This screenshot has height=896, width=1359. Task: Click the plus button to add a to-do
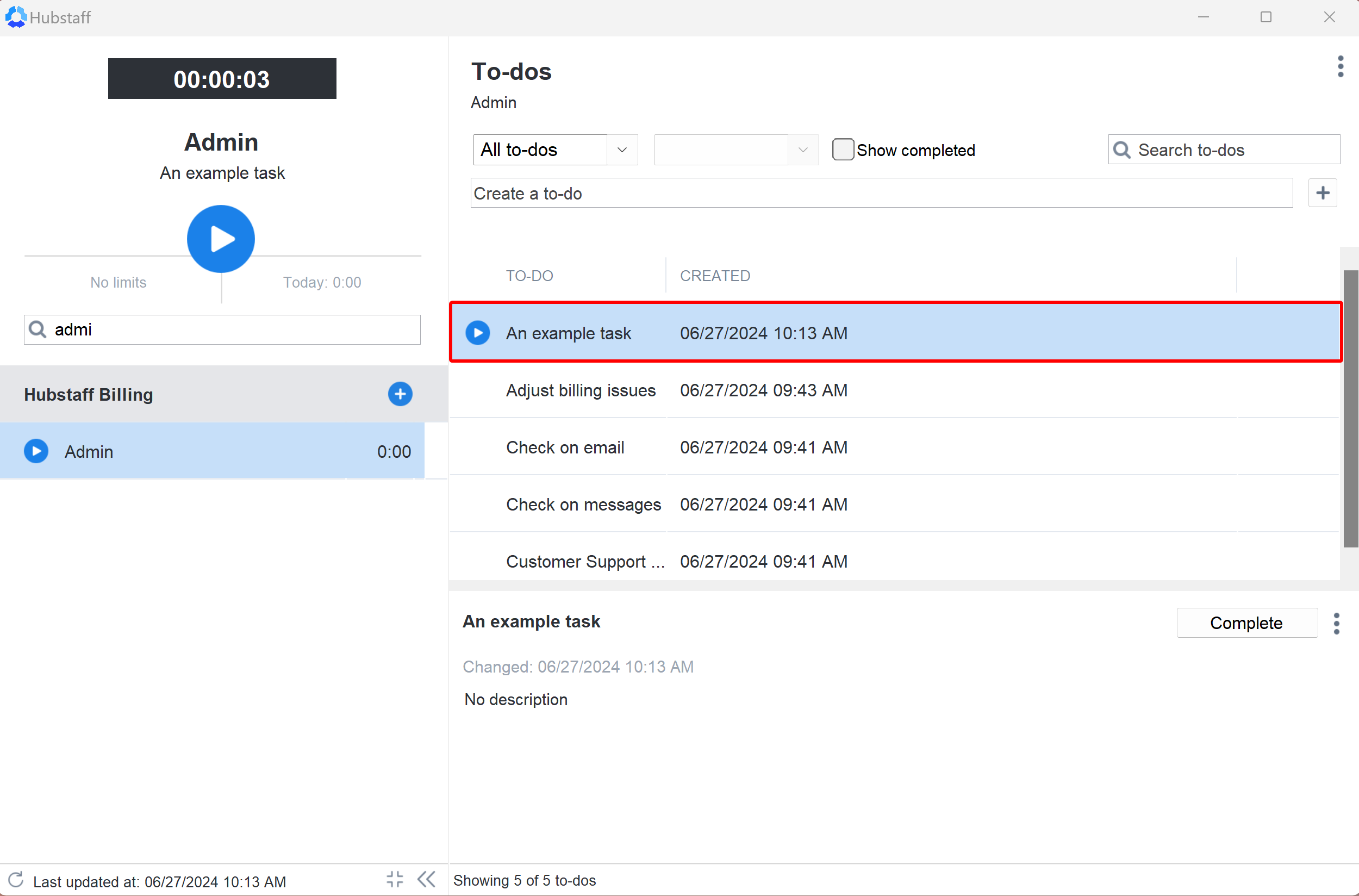pos(1323,193)
